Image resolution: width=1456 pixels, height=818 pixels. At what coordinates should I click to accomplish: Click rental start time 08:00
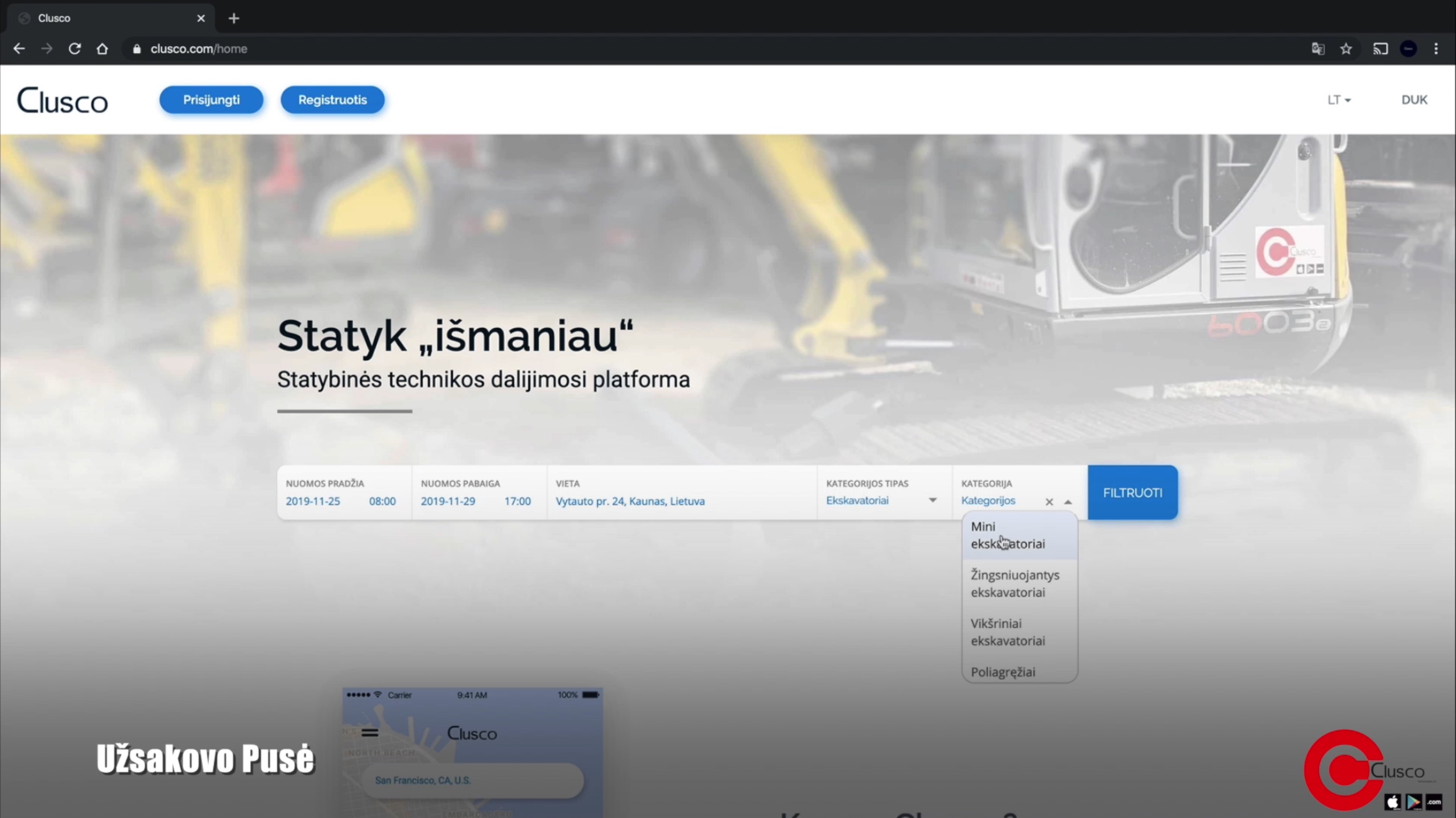pos(382,501)
